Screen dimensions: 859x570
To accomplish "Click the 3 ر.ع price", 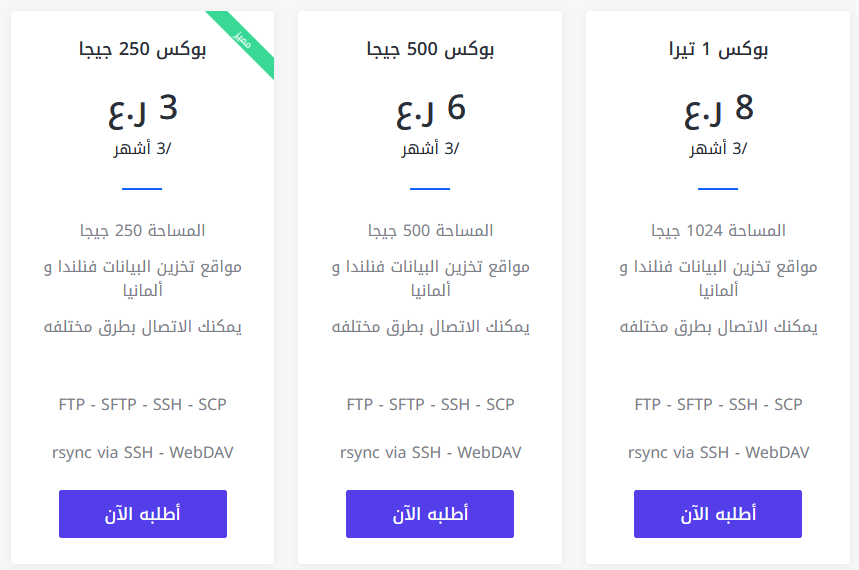I will click(x=143, y=108).
